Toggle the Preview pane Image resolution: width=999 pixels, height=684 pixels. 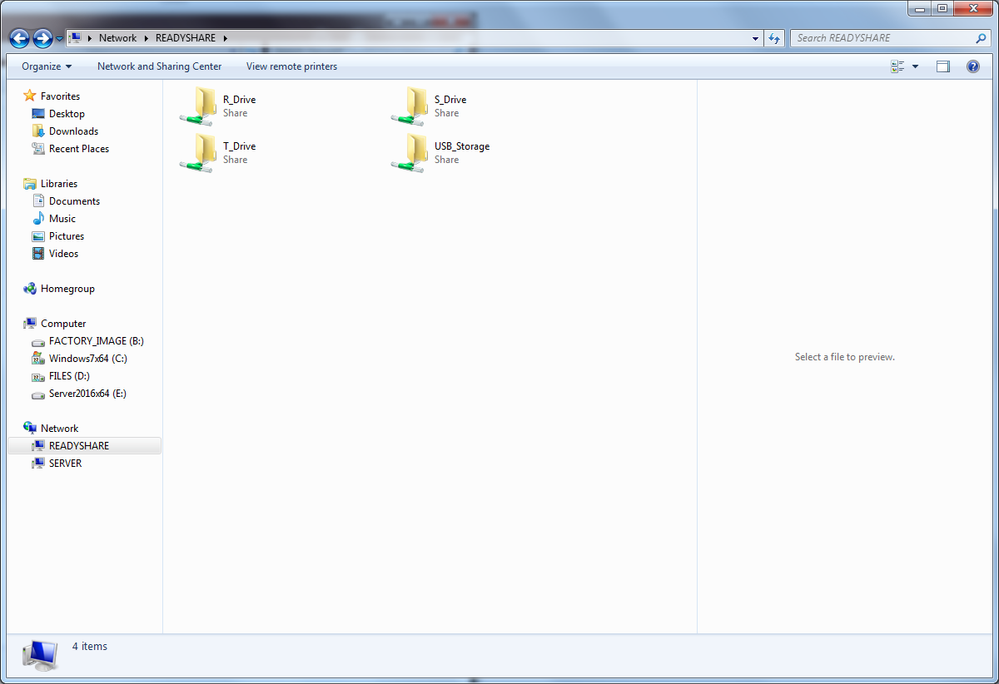click(x=941, y=66)
